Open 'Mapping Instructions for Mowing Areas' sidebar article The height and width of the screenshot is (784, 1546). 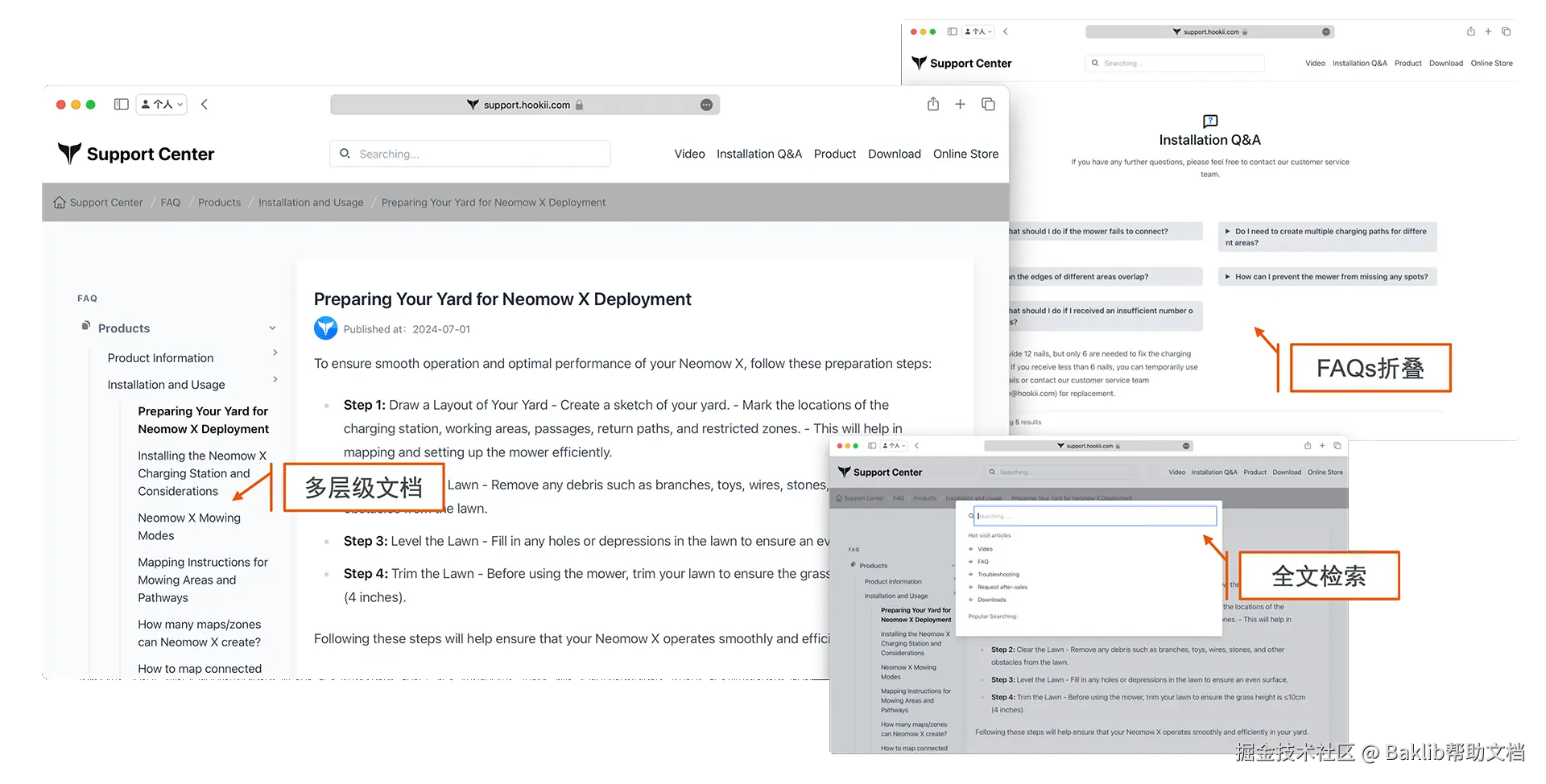pos(203,580)
